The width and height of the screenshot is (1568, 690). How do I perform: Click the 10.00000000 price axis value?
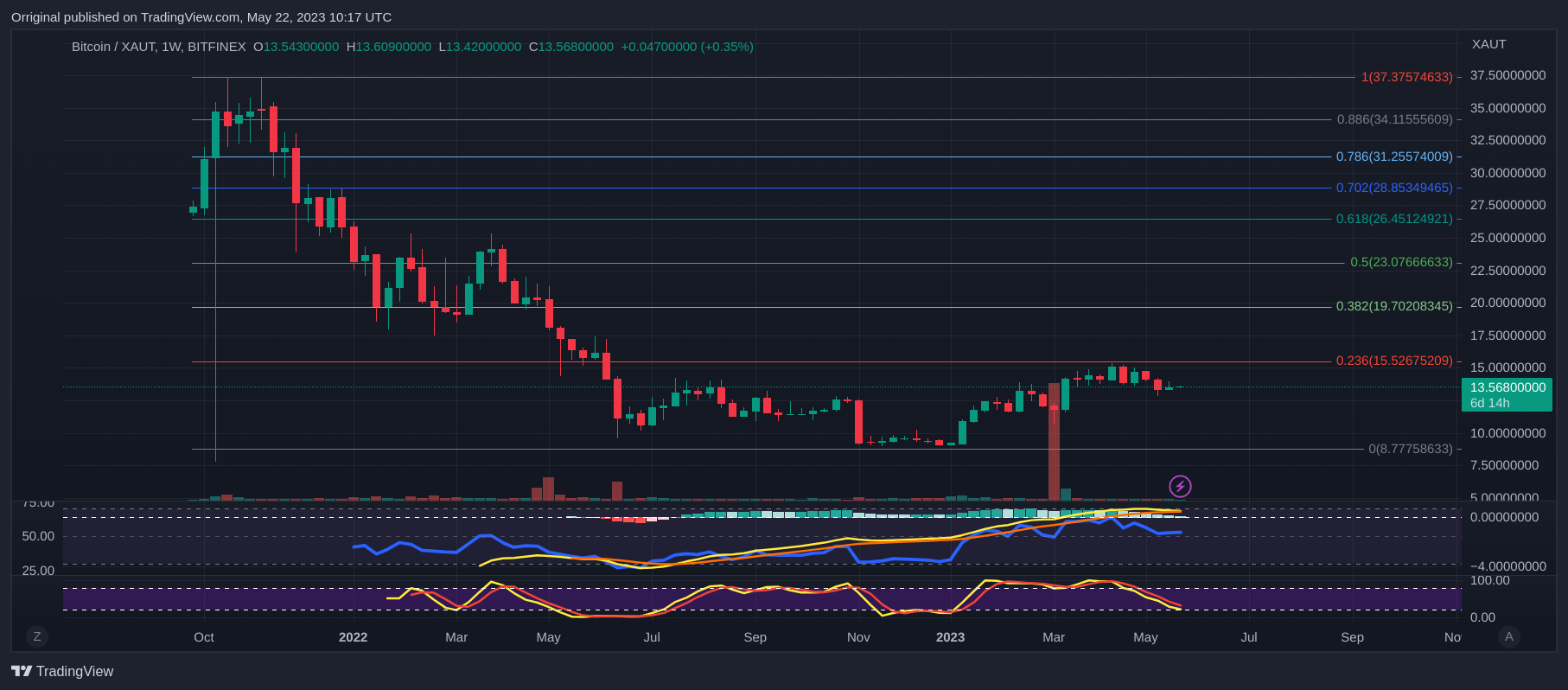[1508, 433]
